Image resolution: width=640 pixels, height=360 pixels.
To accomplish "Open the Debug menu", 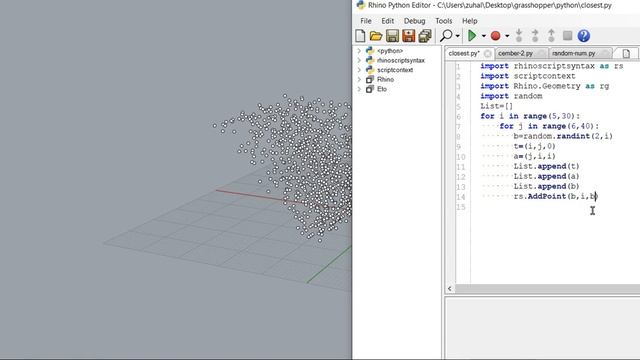I will click(414, 21).
